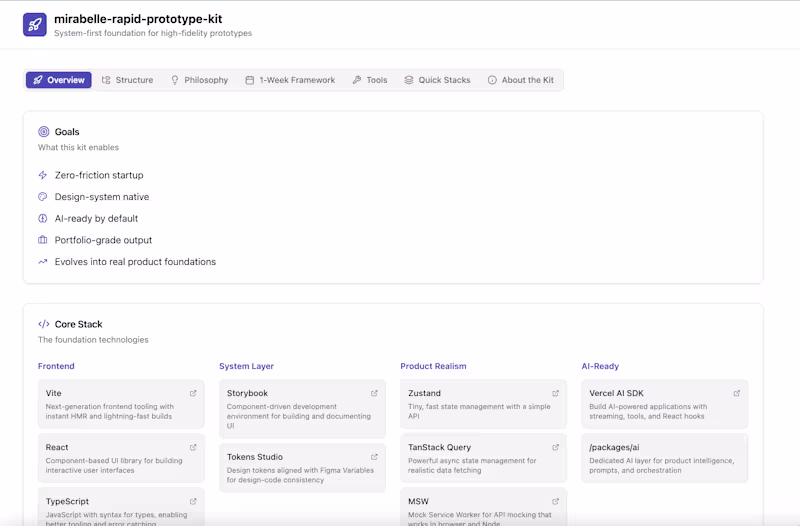
Task: Open the Philosophy tab
Action: coord(199,80)
